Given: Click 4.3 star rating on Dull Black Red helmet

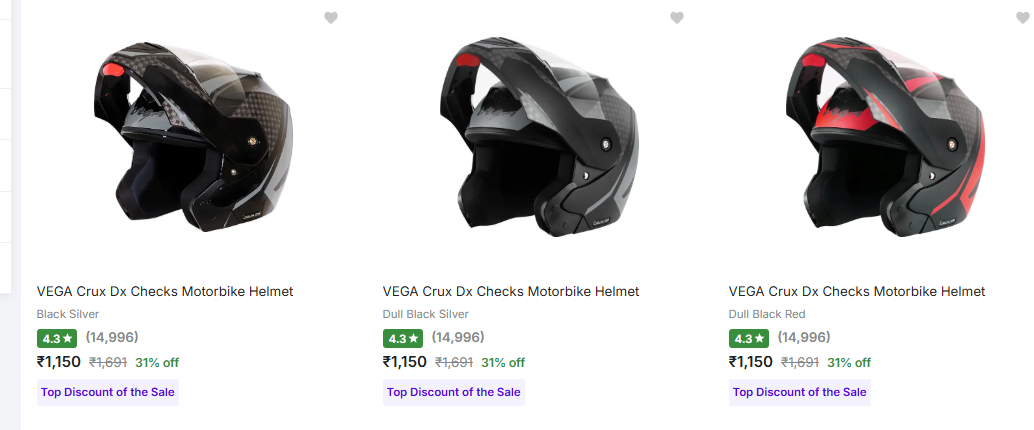Looking at the screenshot, I should tap(751, 338).
